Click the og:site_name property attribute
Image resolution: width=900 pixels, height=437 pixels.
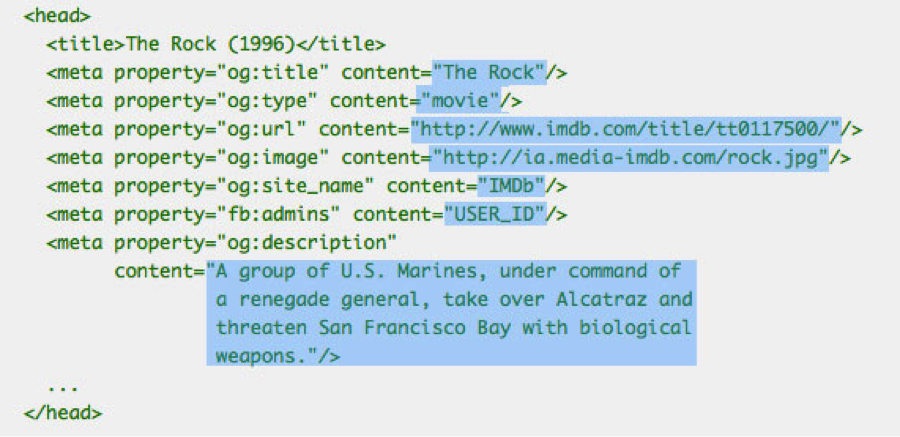pyautogui.click(x=243, y=186)
